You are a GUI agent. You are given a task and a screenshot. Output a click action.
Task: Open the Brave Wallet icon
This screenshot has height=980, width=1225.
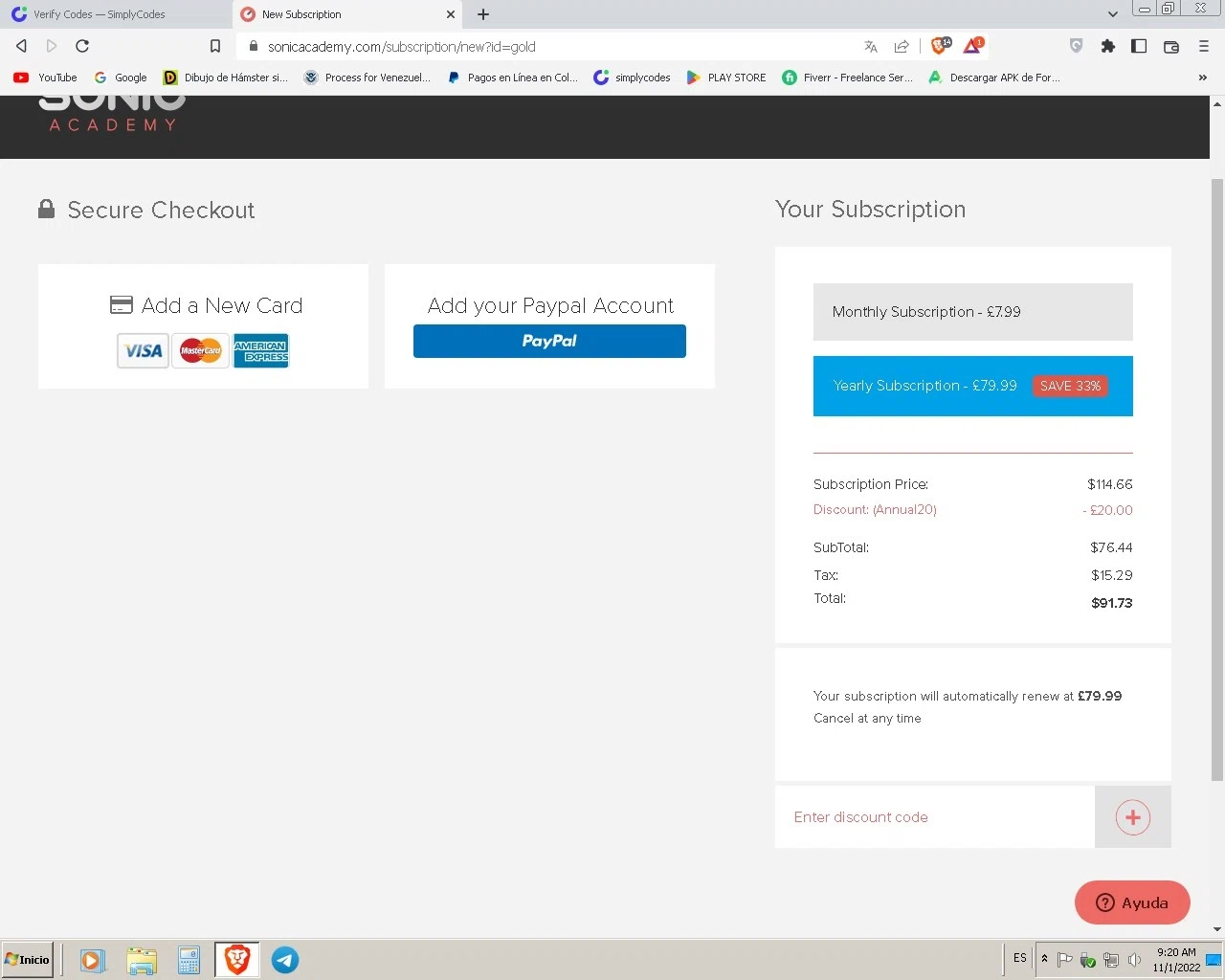(x=1170, y=46)
